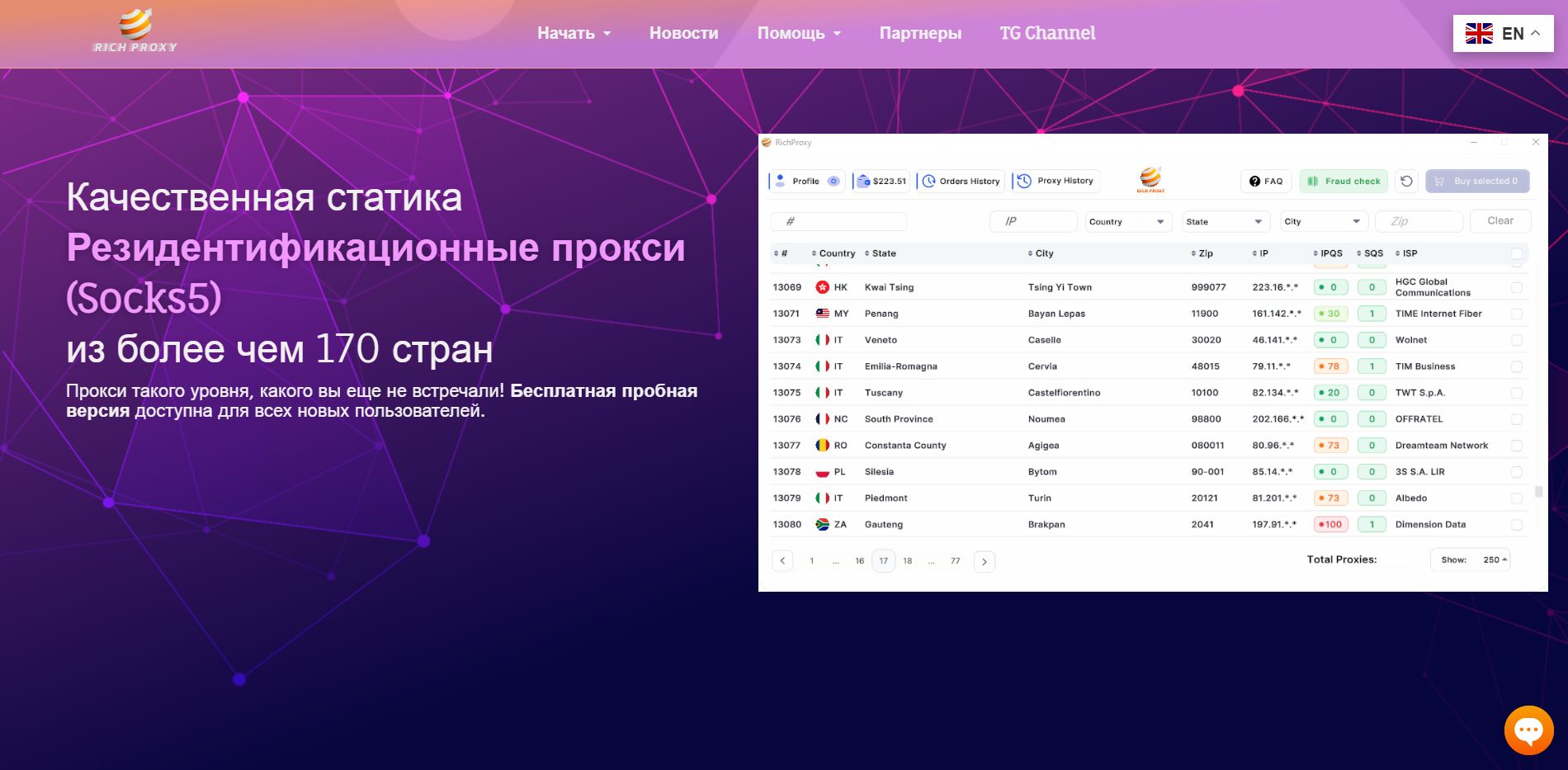
Task: Go to Новости page
Action: [683, 33]
